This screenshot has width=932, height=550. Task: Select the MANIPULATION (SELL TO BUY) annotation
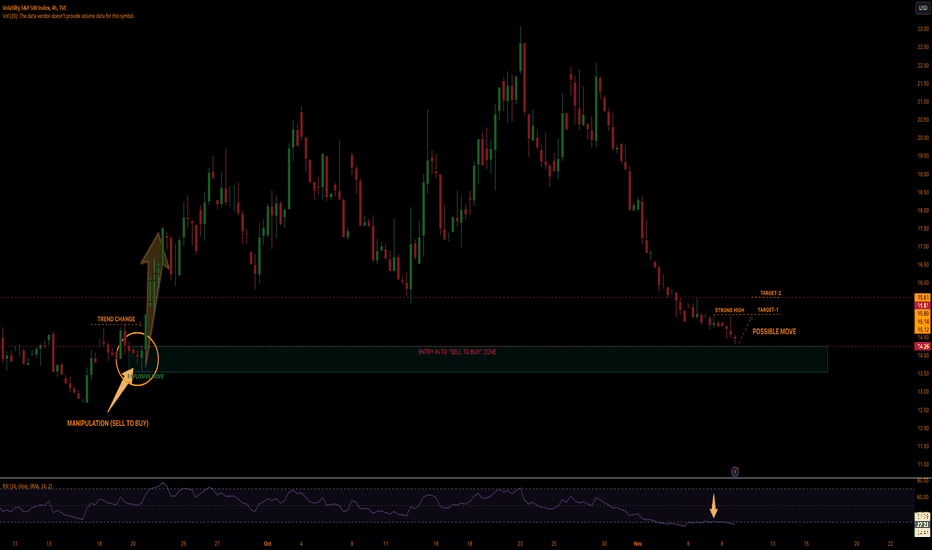(108, 423)
